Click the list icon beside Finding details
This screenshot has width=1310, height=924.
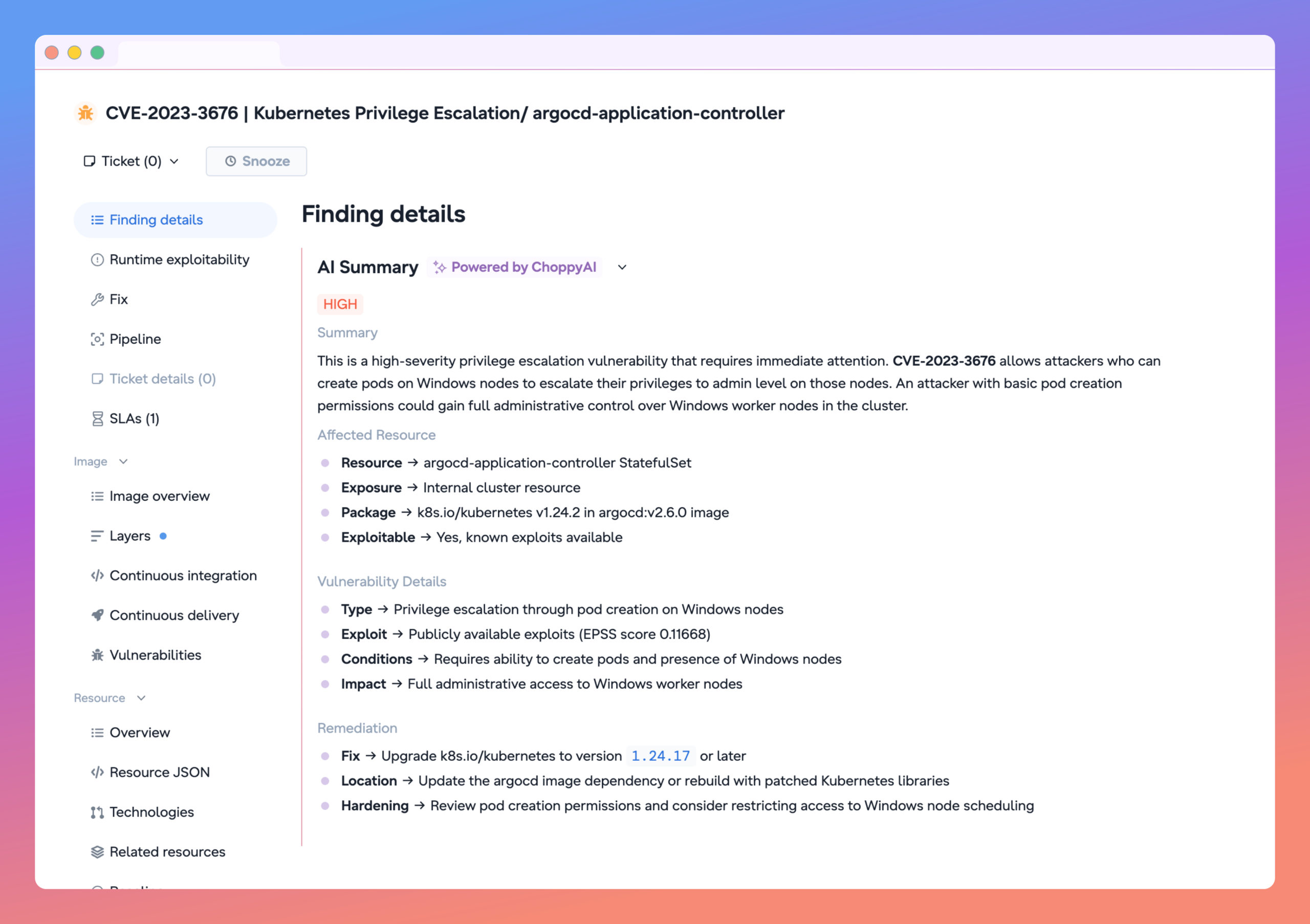(x=98, y=220)
